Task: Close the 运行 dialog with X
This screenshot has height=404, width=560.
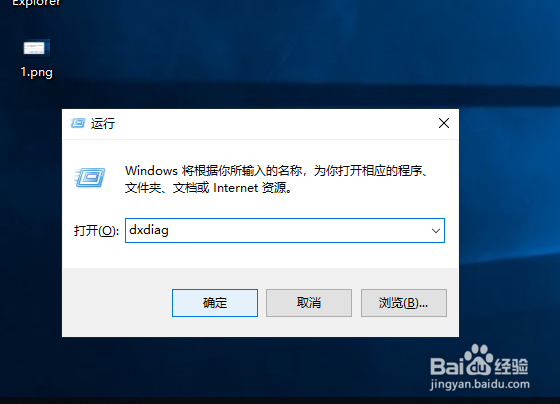Action: (x=444, y=123)
